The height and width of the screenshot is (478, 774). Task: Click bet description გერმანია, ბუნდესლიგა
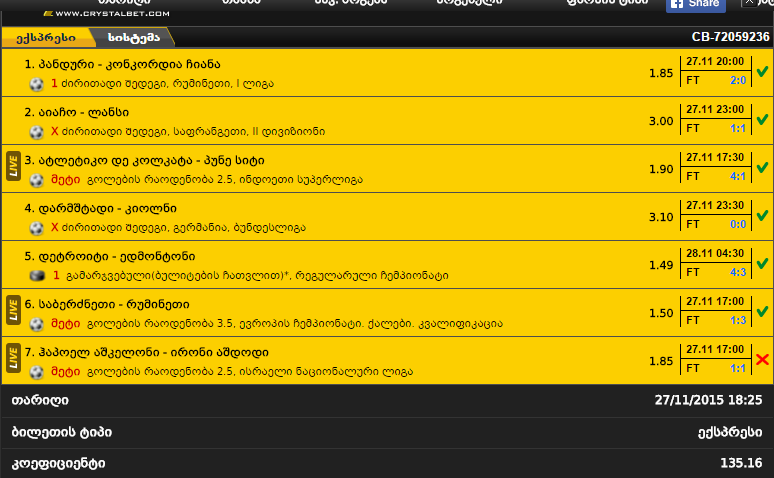[178, 228]
